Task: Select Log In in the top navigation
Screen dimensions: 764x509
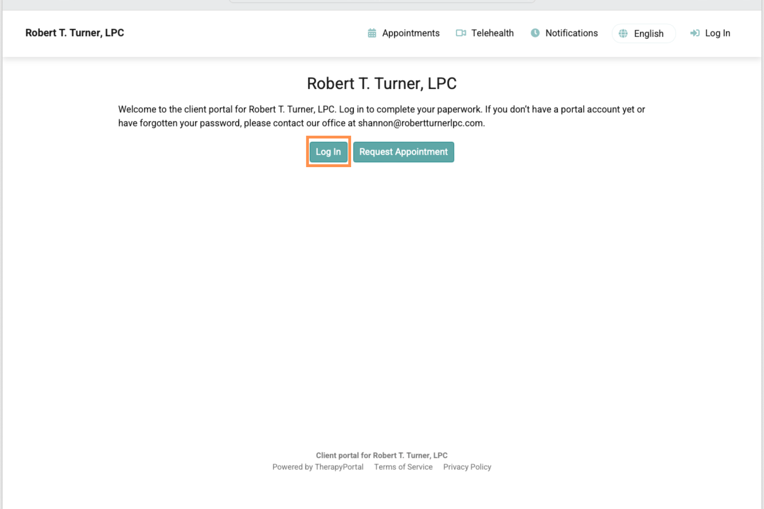Action: coord(710,33)
